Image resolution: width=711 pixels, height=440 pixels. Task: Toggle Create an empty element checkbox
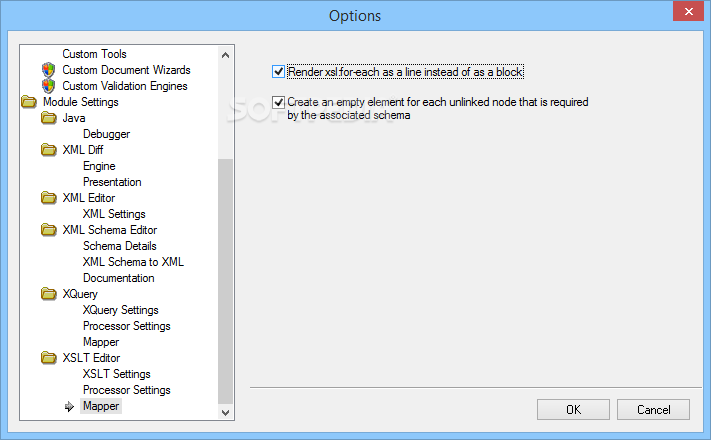tap(278, 102)
